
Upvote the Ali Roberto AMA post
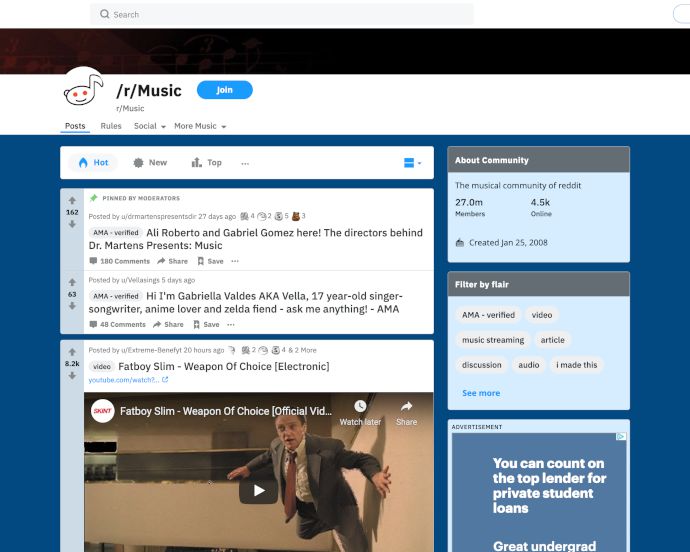72,200
